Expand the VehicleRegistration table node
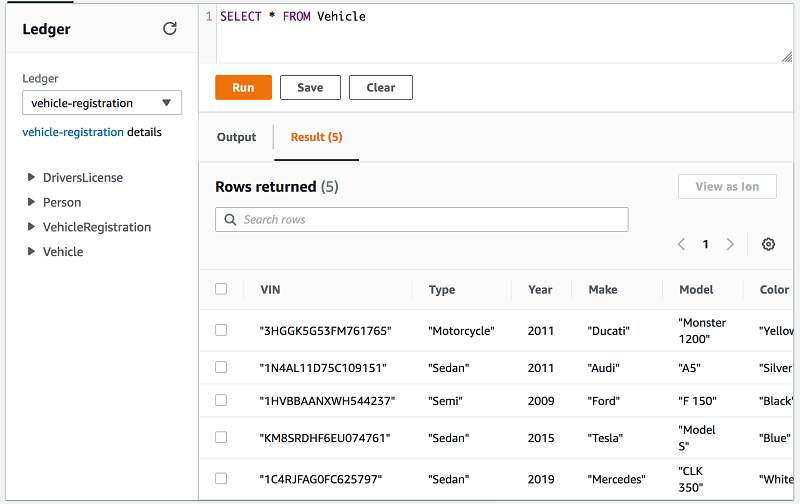Image resolution: width=800 pixels, height=504 pixels. pos(32,227)
